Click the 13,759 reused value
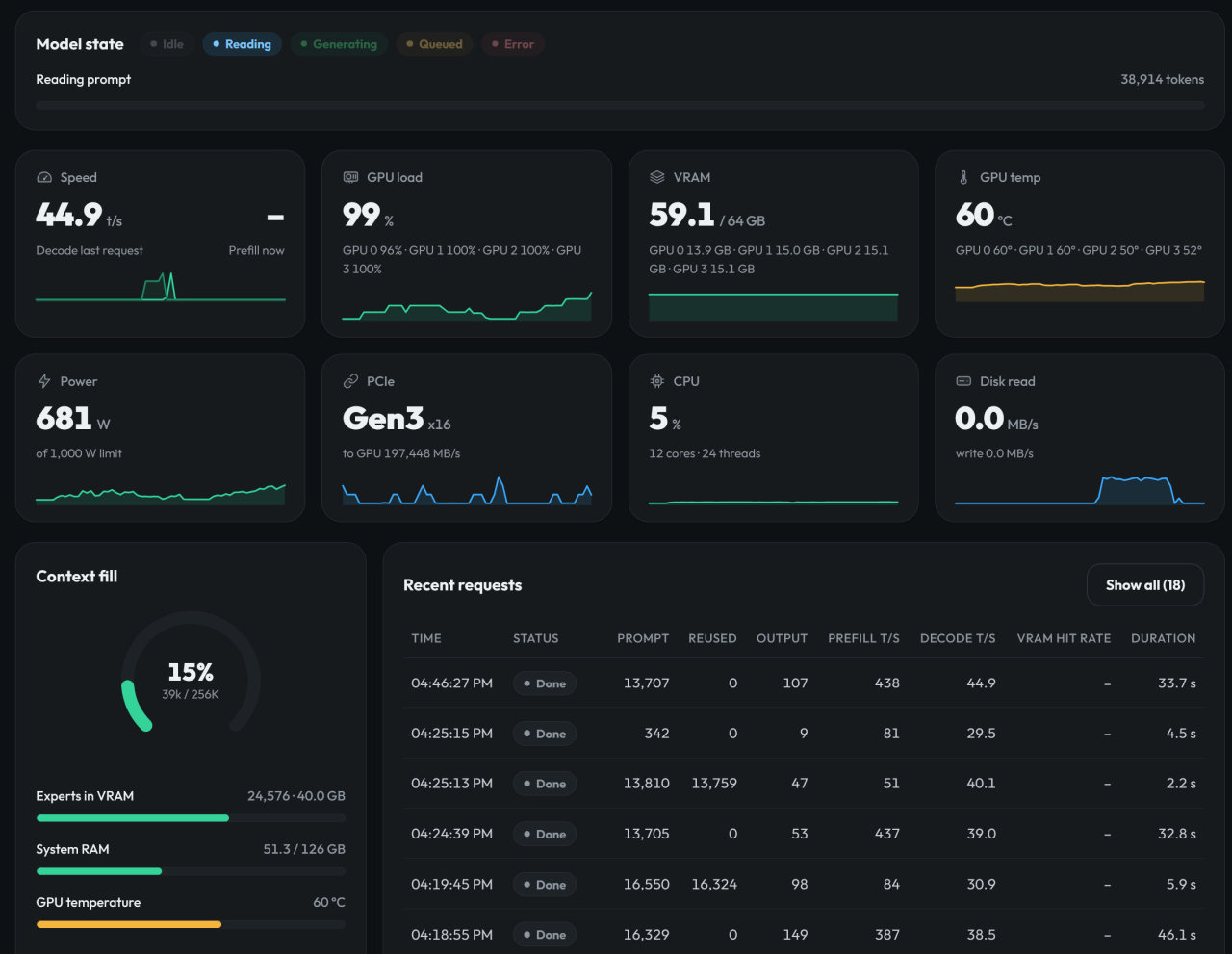 (714, 784)
